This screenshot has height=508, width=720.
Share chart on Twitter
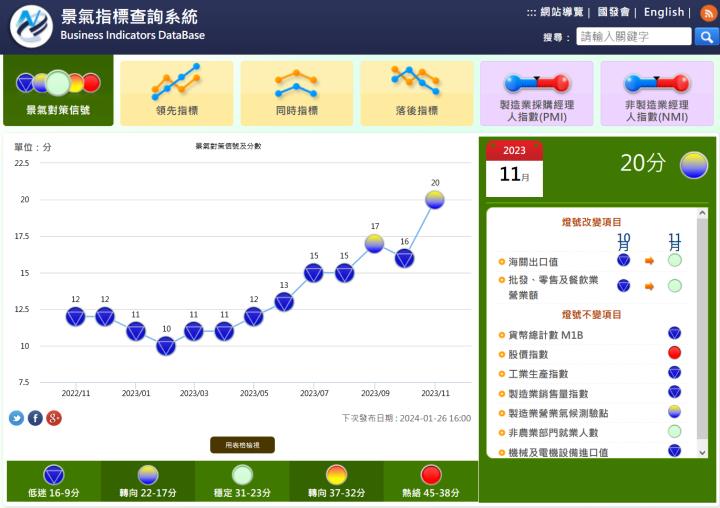pyautogui.click(x=17, y=418)
